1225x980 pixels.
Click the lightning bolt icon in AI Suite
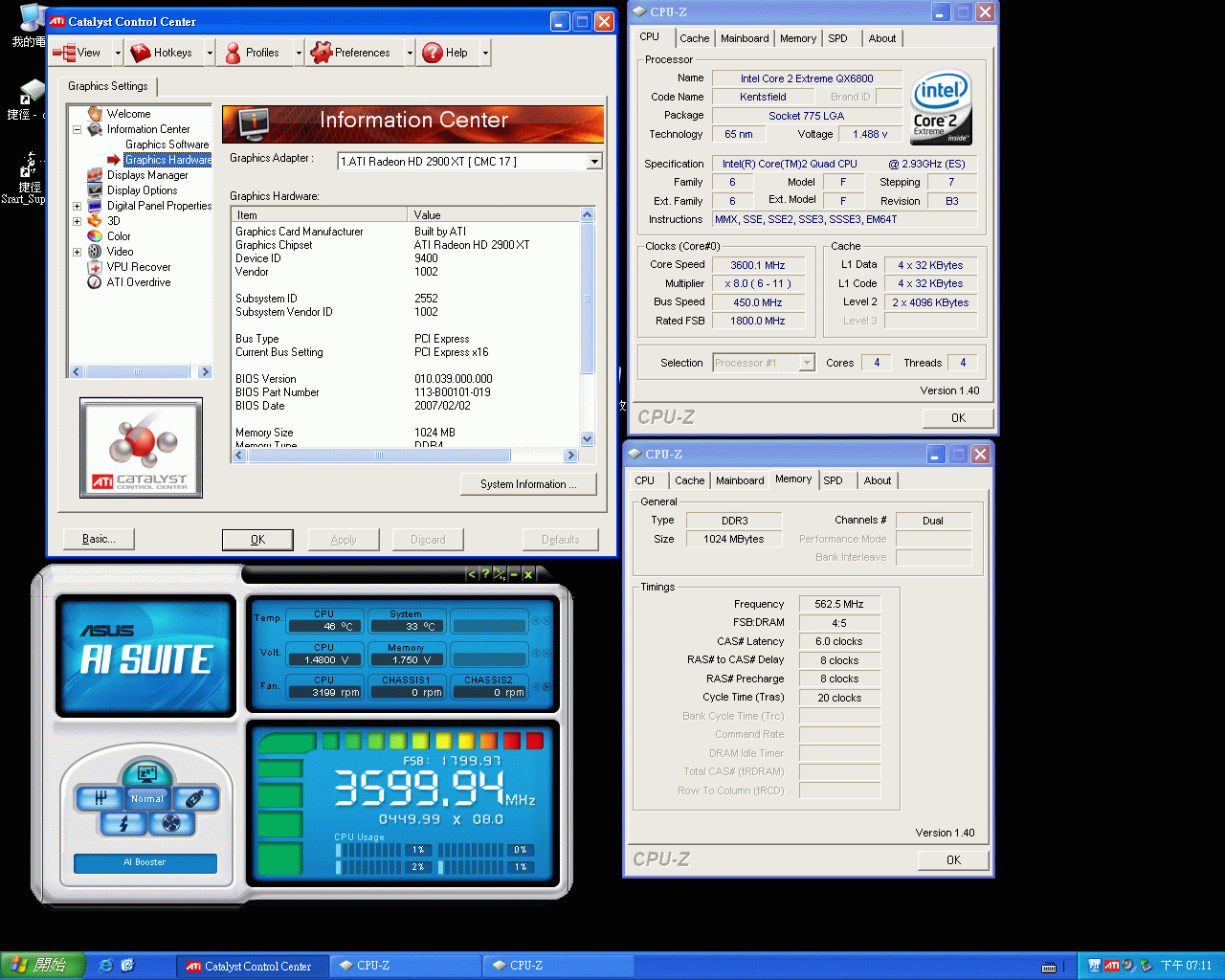coord(123,823)
